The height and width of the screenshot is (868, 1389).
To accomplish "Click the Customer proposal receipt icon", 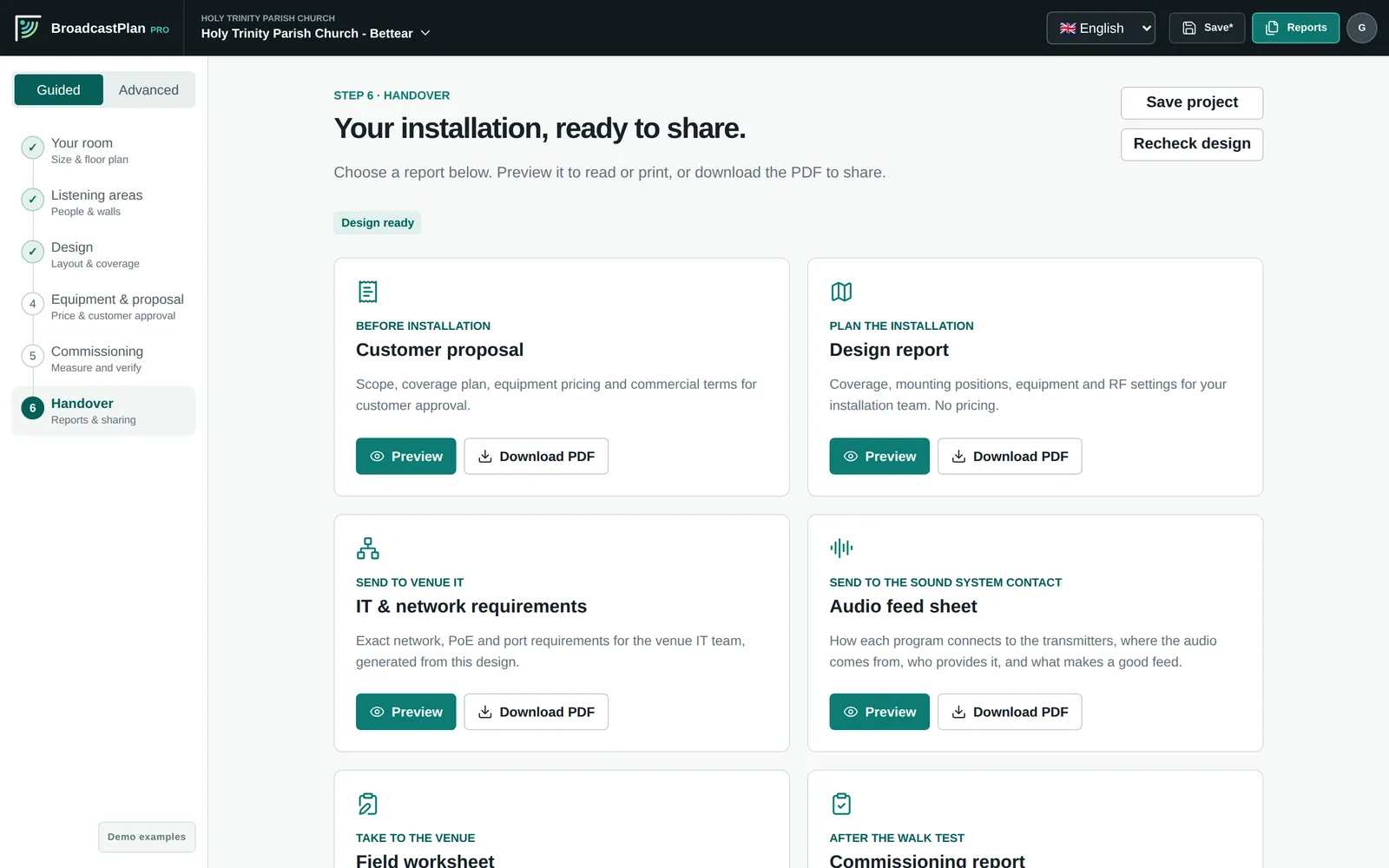I will pyautogui.click(x=368, y=292).
